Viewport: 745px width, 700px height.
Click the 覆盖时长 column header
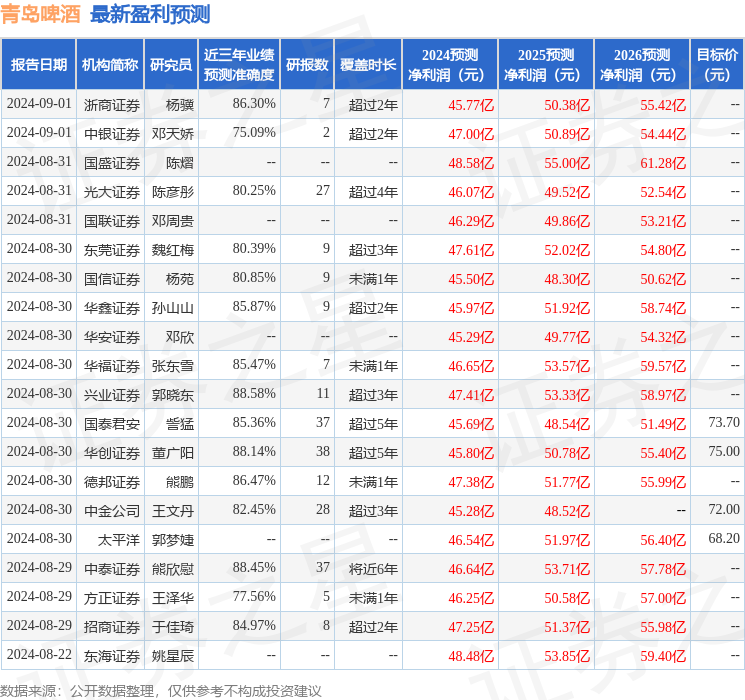coord(368,65)
